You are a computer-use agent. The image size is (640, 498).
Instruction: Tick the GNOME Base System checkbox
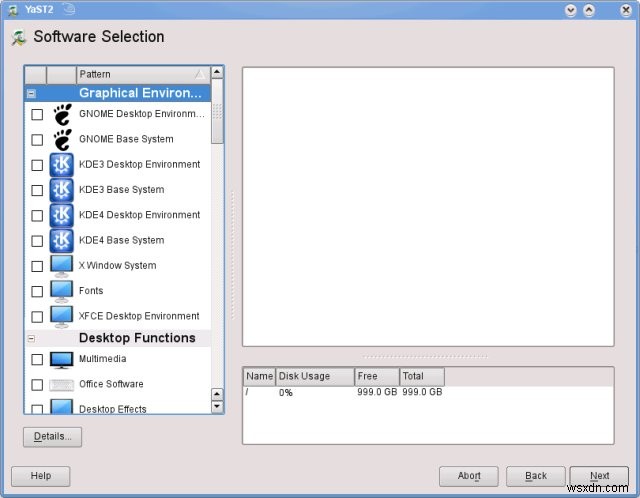coord(37,140)
